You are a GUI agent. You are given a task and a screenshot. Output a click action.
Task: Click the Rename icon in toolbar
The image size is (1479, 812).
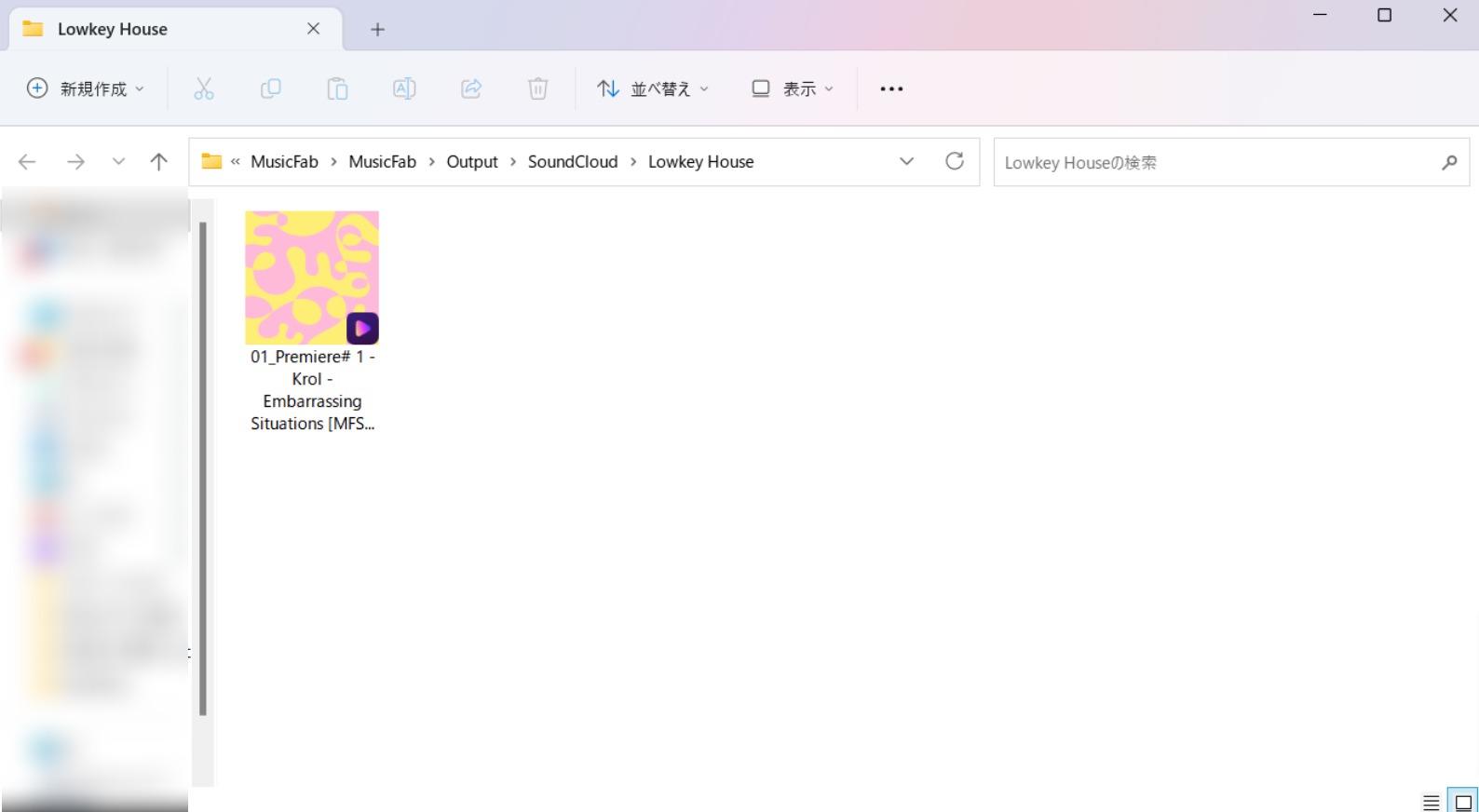404,88
